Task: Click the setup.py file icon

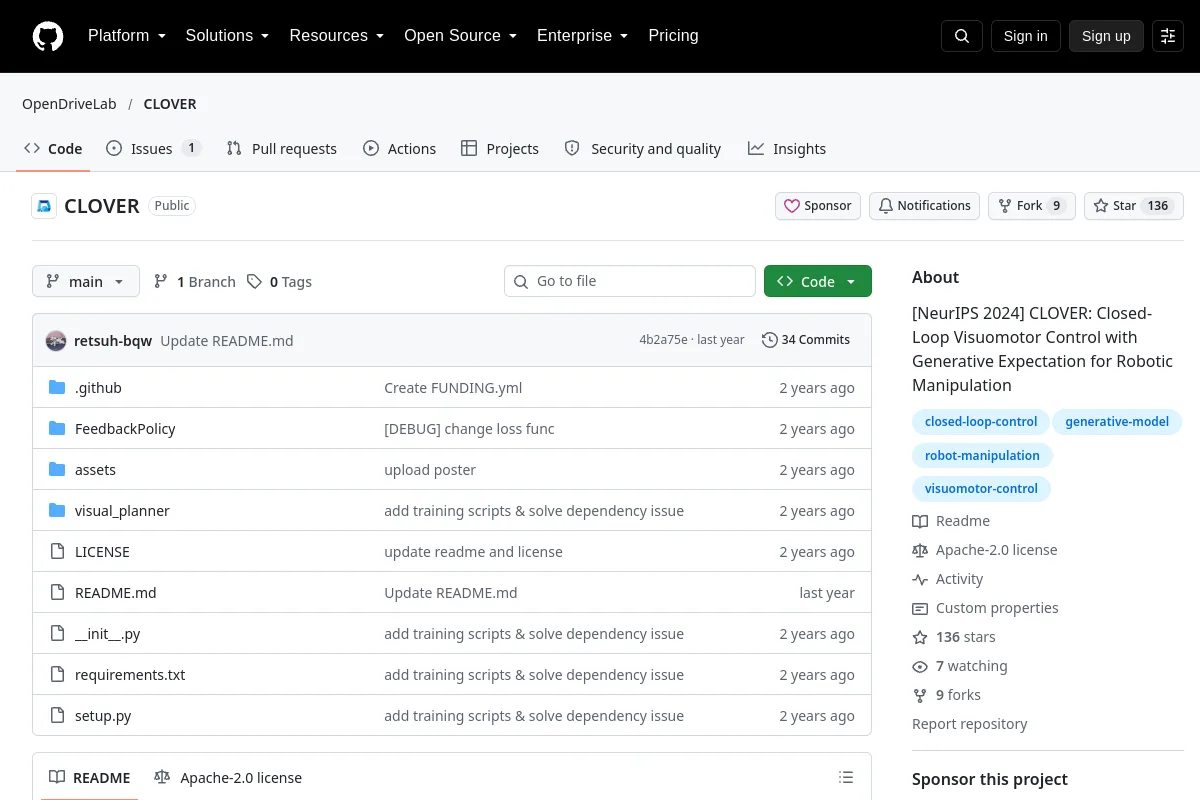Action: pyautogui.click(x=57, y=716)
